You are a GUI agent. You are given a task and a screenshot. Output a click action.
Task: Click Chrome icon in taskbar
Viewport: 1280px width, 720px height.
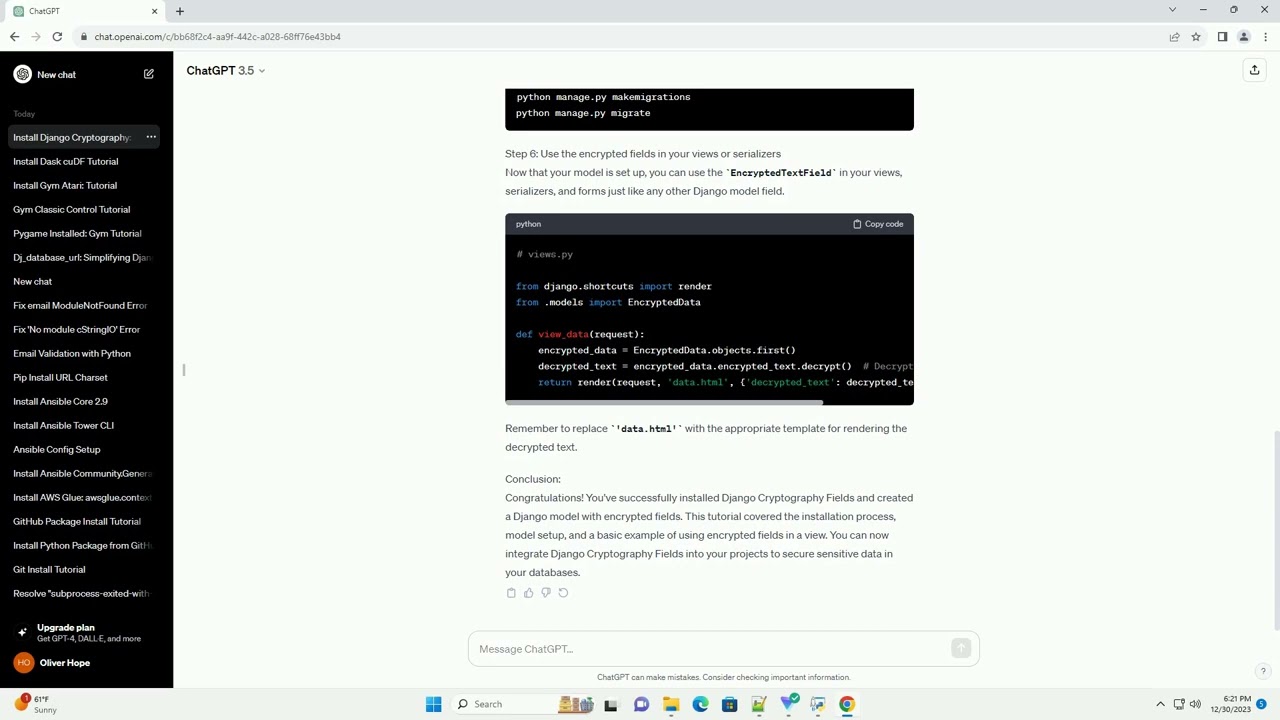[847, 704]
